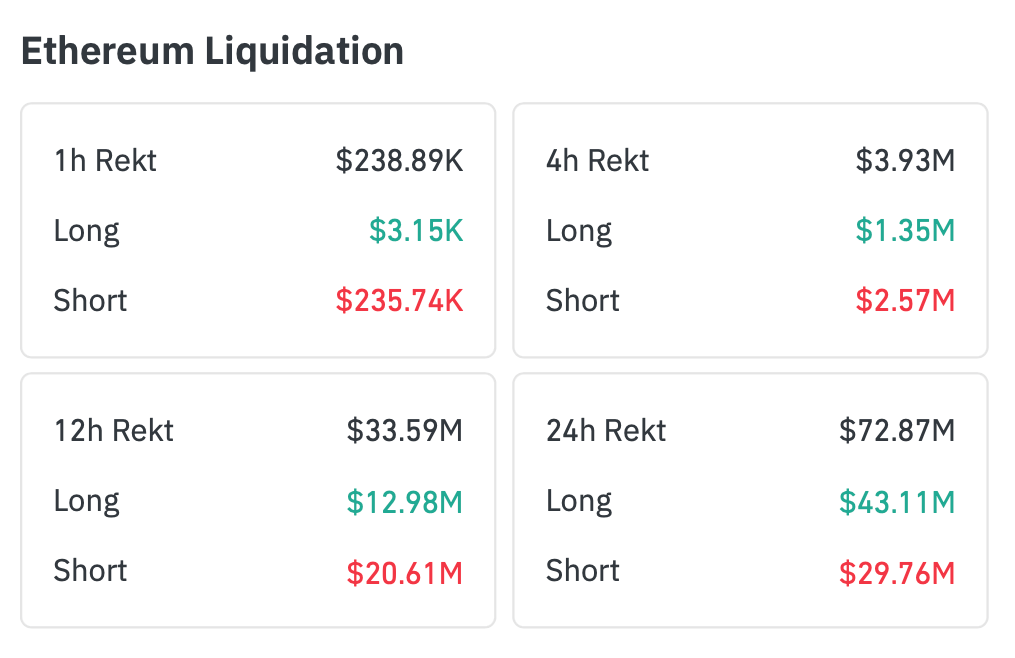Click the 24h Long value $43.11M
This screenshot has height=658, width=1015.
(x=897, y=501)
